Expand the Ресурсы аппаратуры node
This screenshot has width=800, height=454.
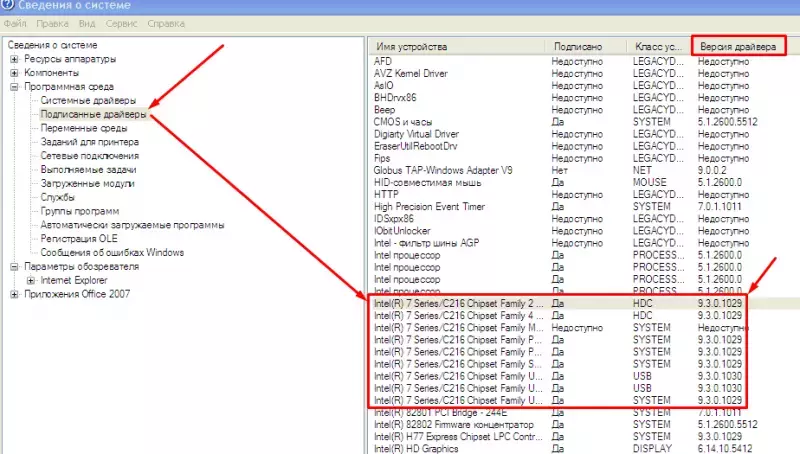(14, 59)
